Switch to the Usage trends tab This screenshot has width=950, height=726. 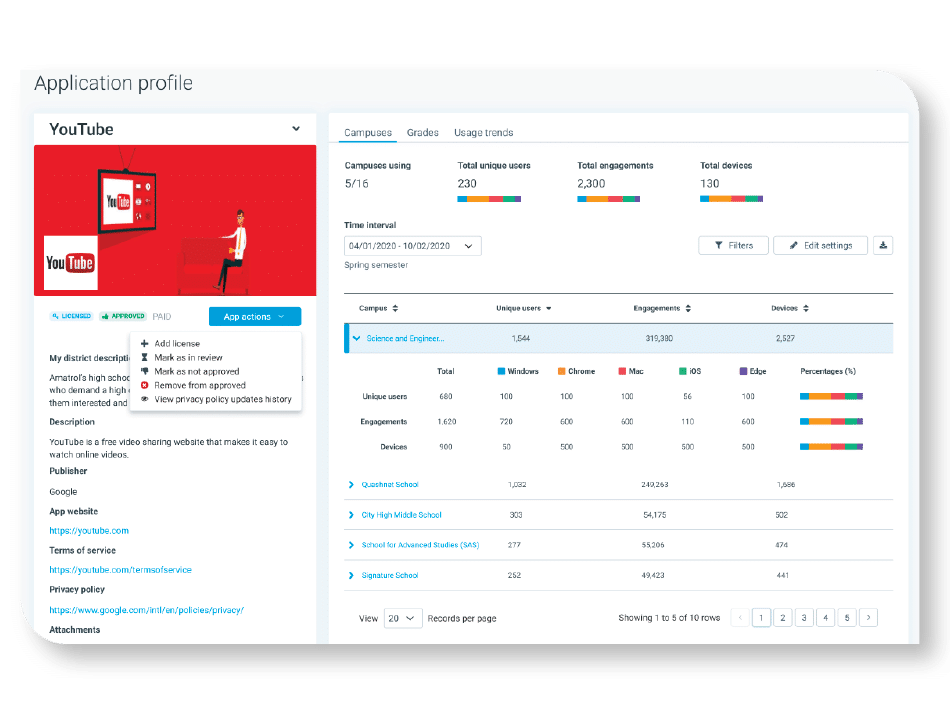click(x=483, y=133)
